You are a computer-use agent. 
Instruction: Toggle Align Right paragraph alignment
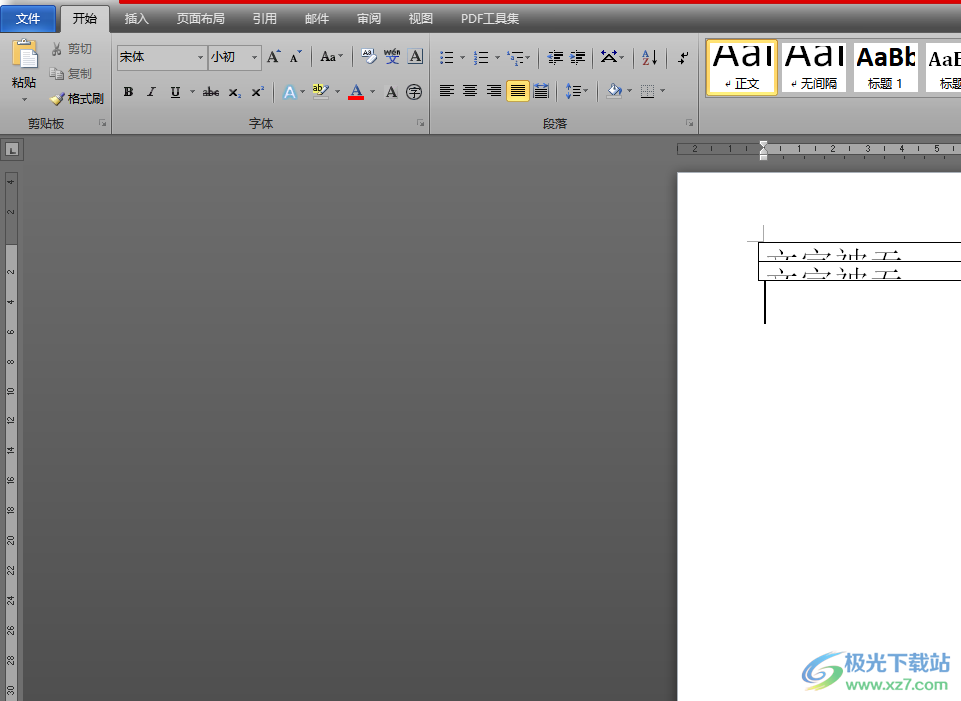click(x=494, y=91)
